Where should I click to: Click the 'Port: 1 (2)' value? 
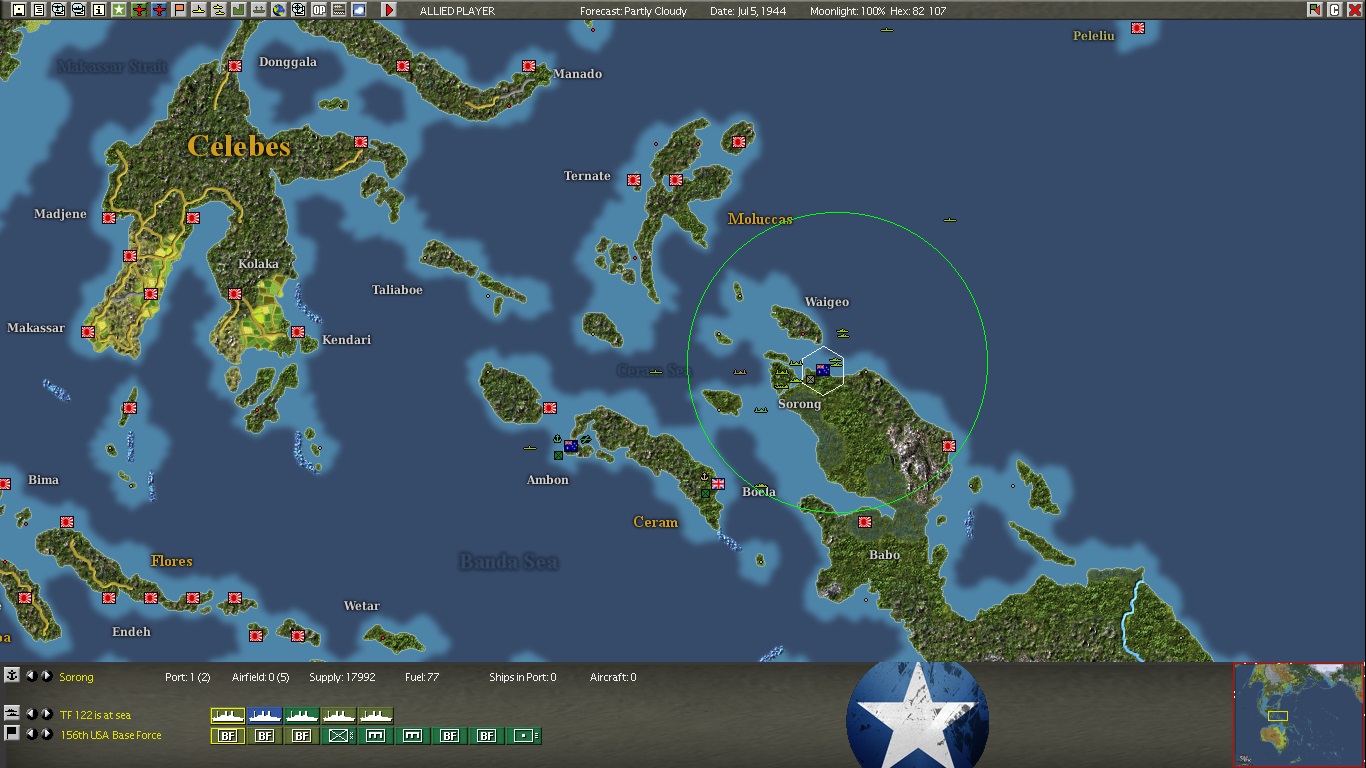point(188,677)
